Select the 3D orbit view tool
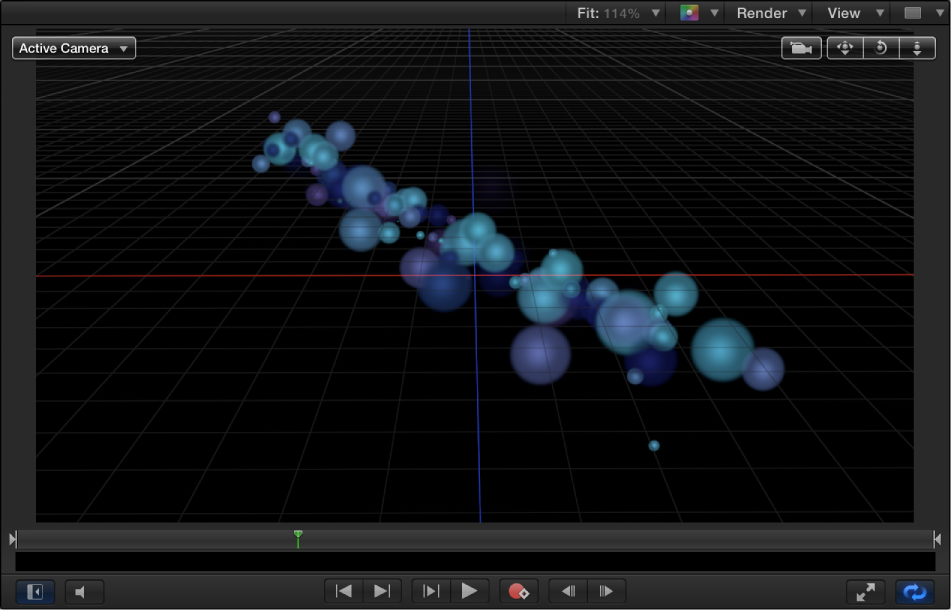Viewport: 952px width, 610px height. [x=881, y=47]
